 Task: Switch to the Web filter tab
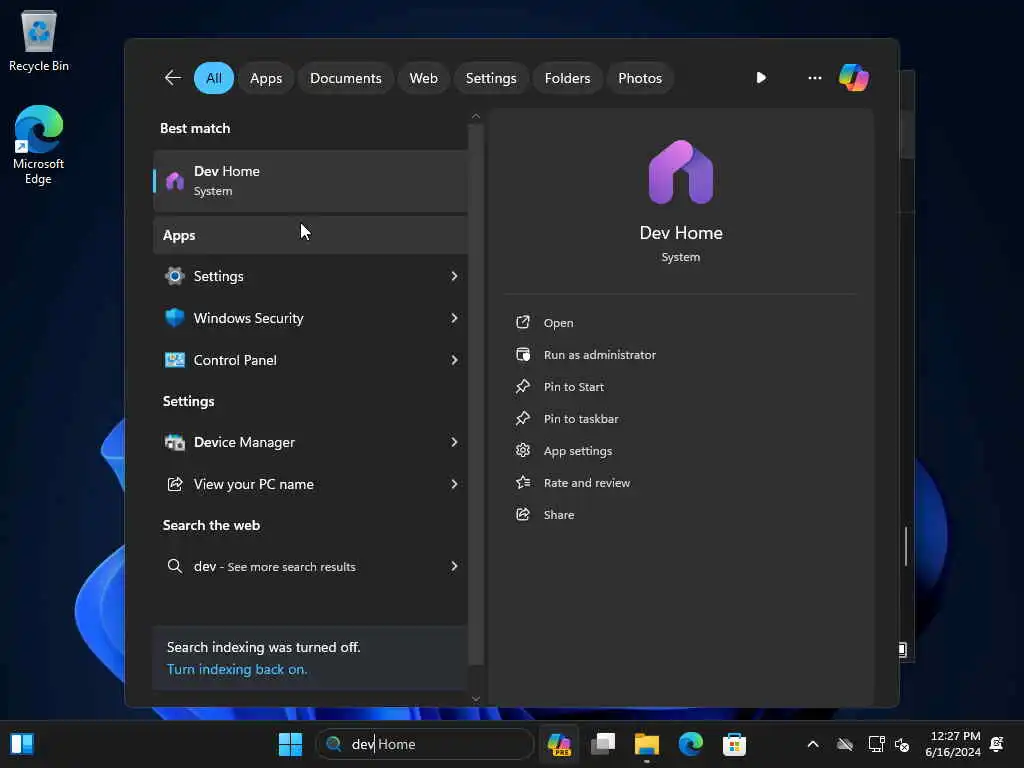tap(423, 78)
